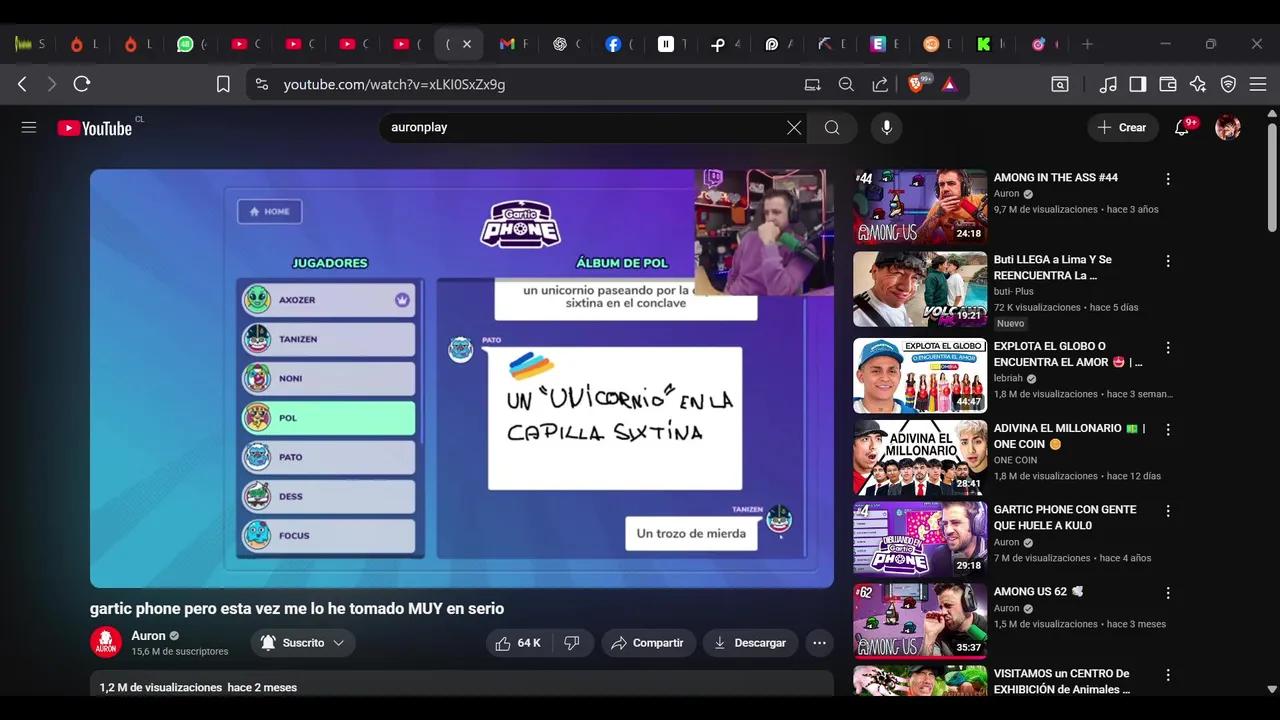The width and height of the screenshot is (1280, 720).
Task: Click the Descargar button
Action: point(750,643)
